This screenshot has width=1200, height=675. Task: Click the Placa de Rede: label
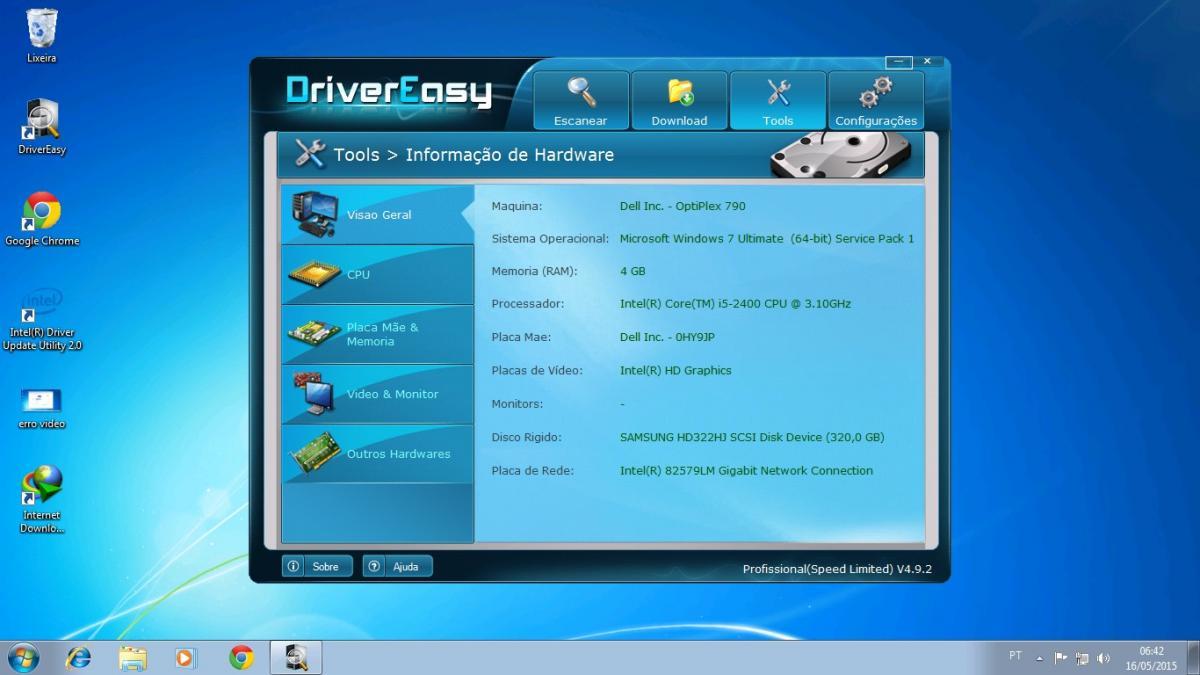click(x=532, y=470)
